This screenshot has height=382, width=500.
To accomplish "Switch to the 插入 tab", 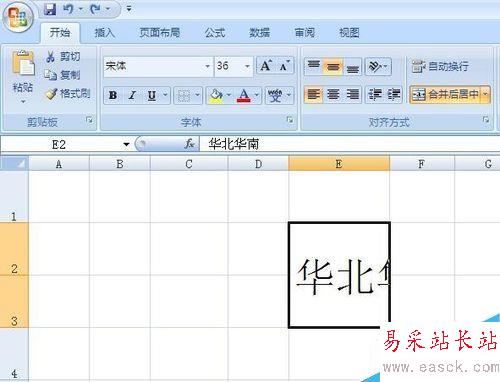I will click(x=104, y=33).
